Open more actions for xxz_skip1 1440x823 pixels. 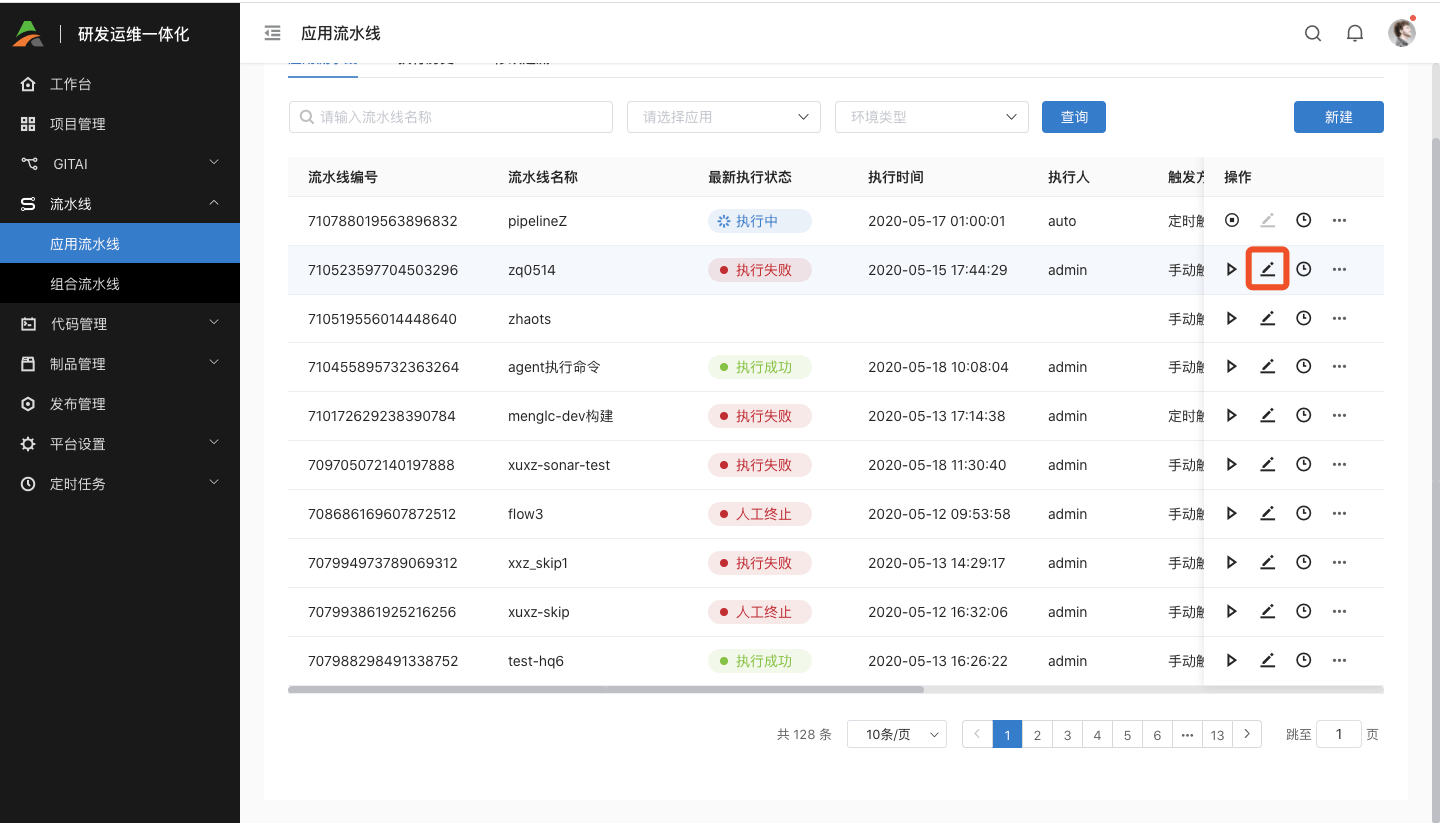1340,562
